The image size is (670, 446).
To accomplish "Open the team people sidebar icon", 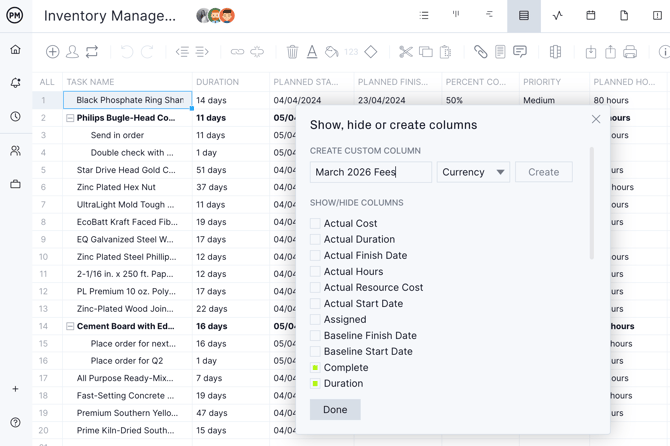I will coord(15,150).
